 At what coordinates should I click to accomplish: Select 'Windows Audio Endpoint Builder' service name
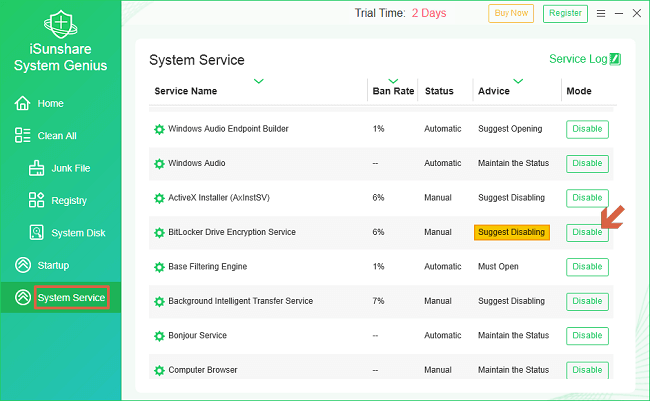tap(228, 129)
